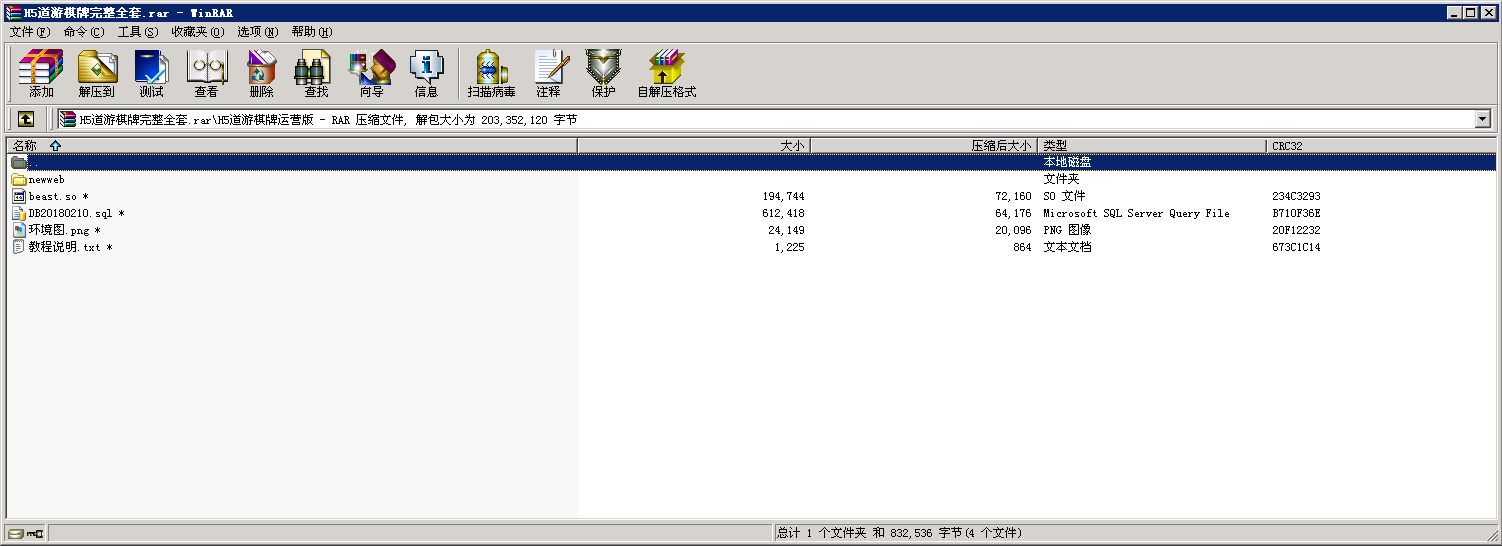1502x546 pixels.
Task: Click 自解压格式 (SFX) toolbar icon
Action: (666, 74)
